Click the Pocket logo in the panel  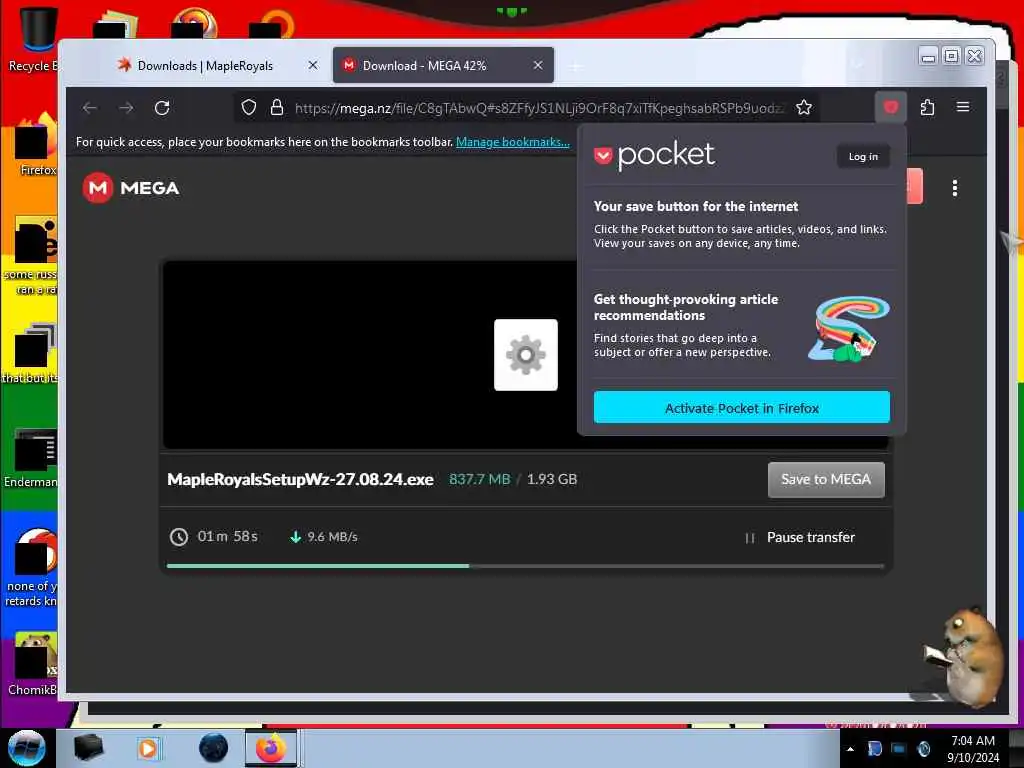click(x=654, y=155)
